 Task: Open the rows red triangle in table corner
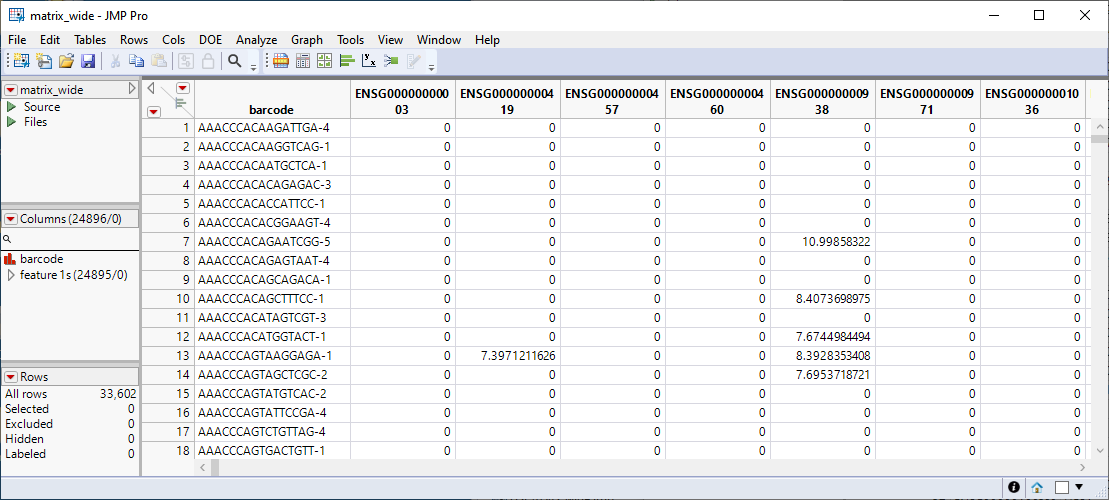tap(153, 111)
